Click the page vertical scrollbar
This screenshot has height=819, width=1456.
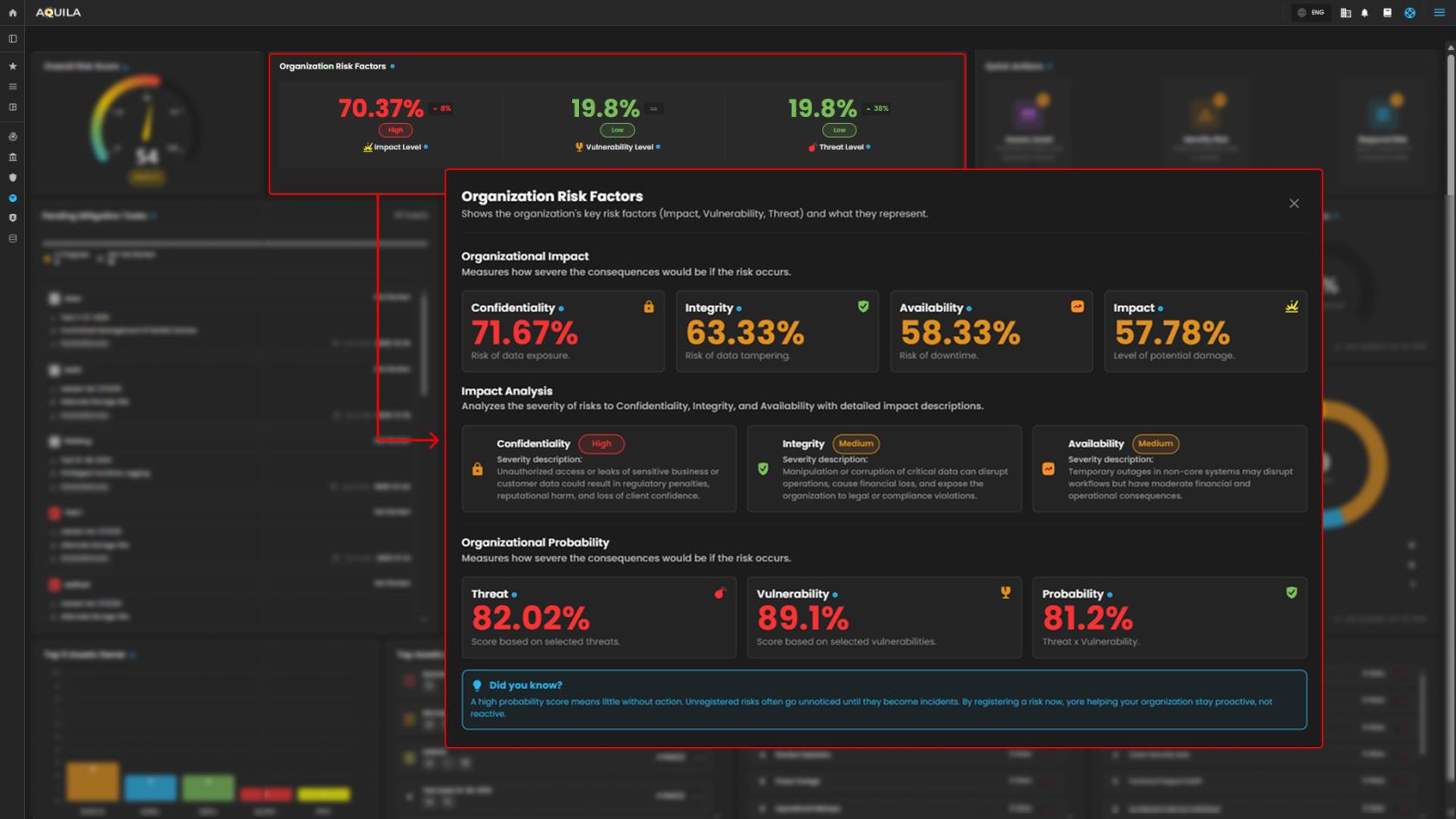pos(1450,130)
